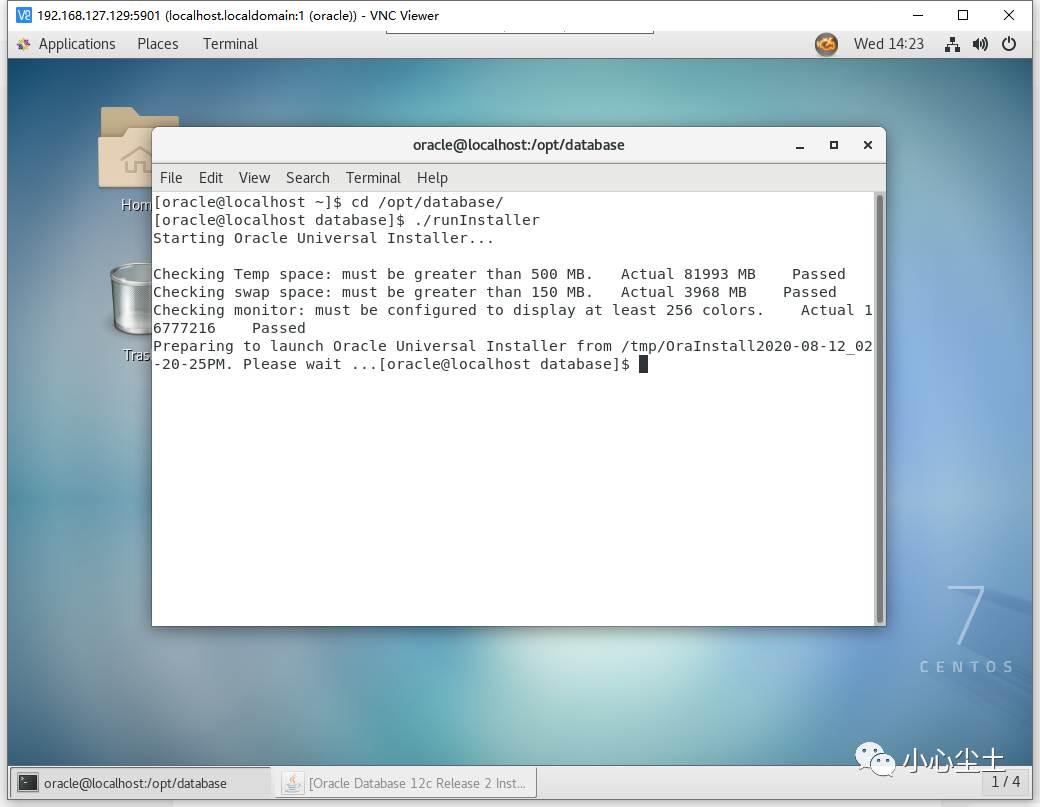This screenshot has height=807, width=1040.
Task: Open the Places menu
Action: tap(158, 44)
